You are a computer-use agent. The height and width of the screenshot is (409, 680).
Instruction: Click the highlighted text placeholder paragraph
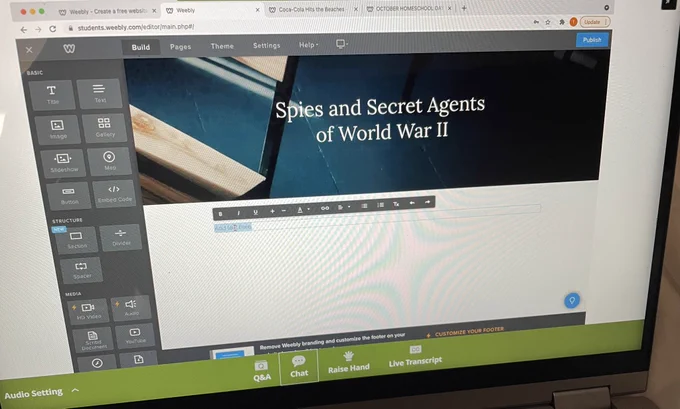(x=233, y=227)
